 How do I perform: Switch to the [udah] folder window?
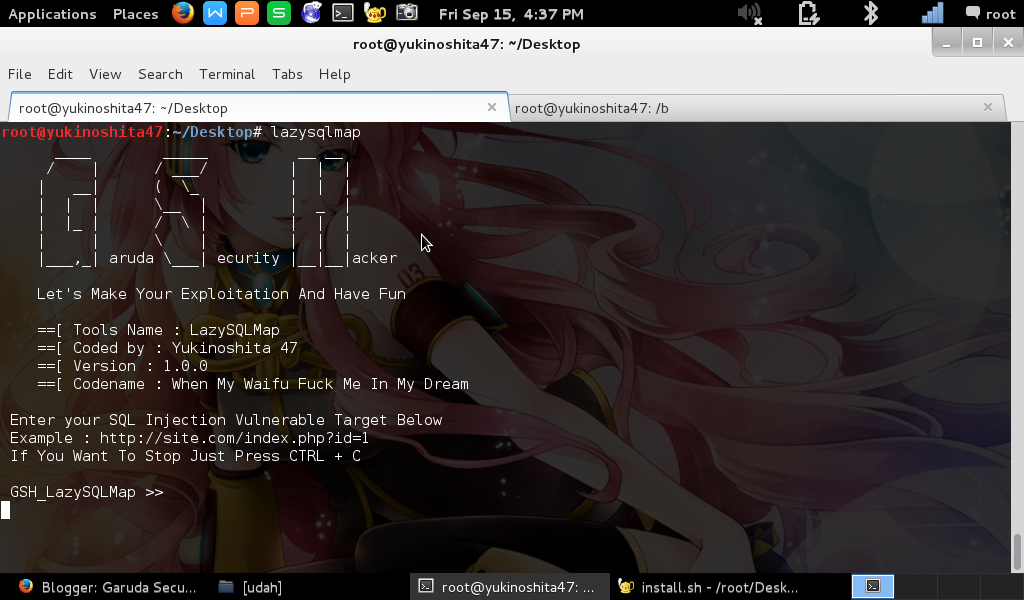coord(250,587)
